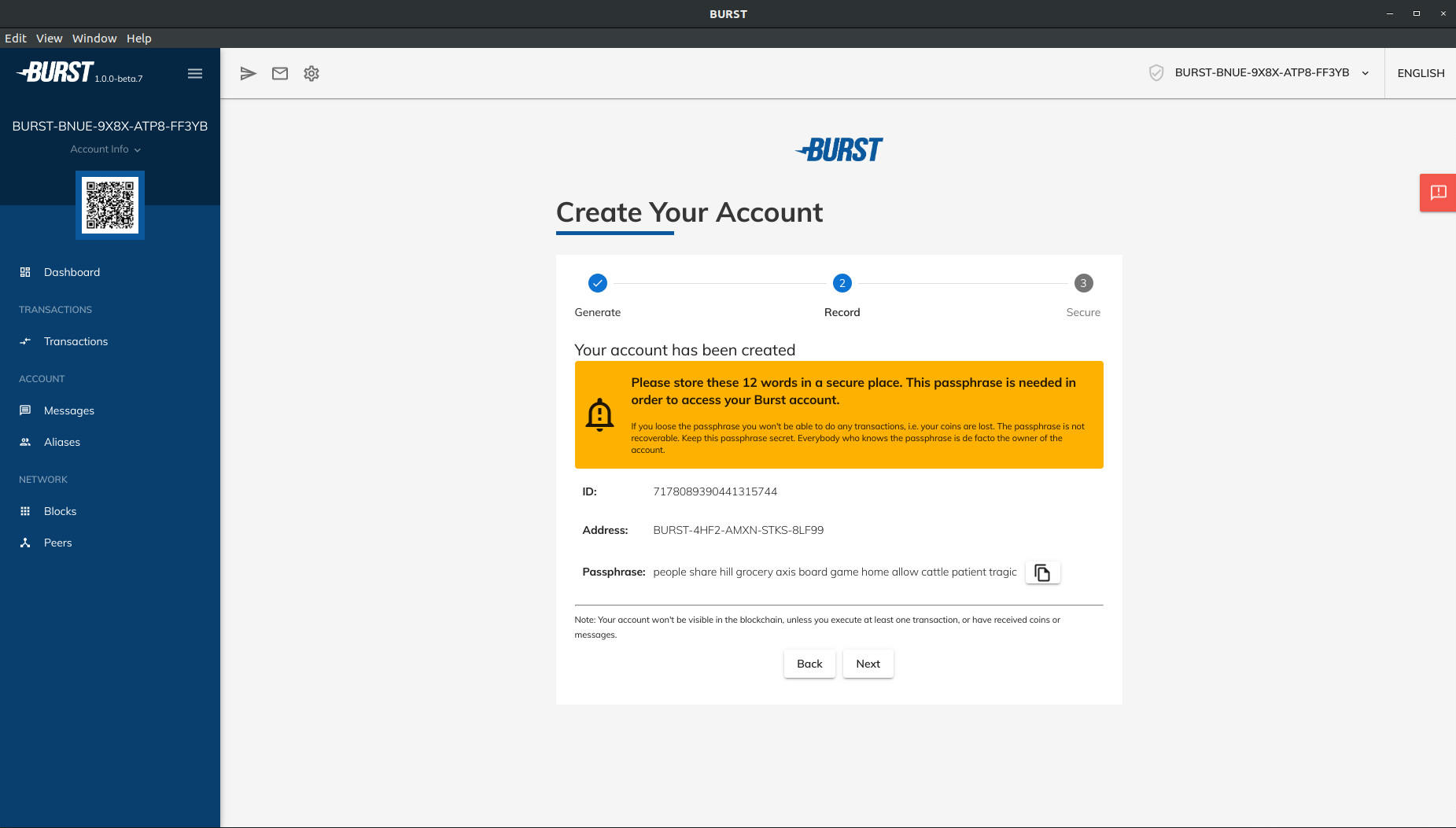Image resolution: width=1456 pixels, height=828 pixels.
Task: Open the mail envelope icon in toolbar
Action: point(280,73)
